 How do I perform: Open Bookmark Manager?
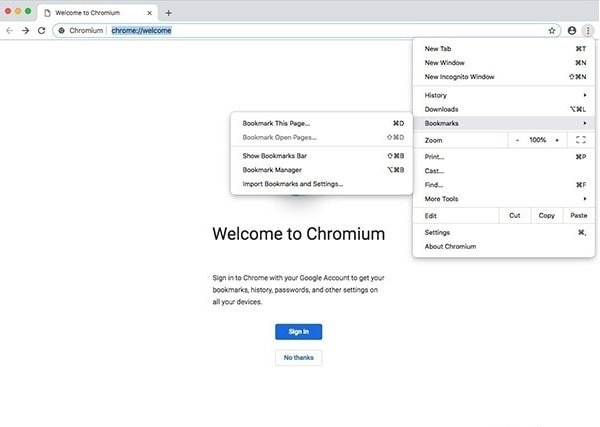click(322, 170)
